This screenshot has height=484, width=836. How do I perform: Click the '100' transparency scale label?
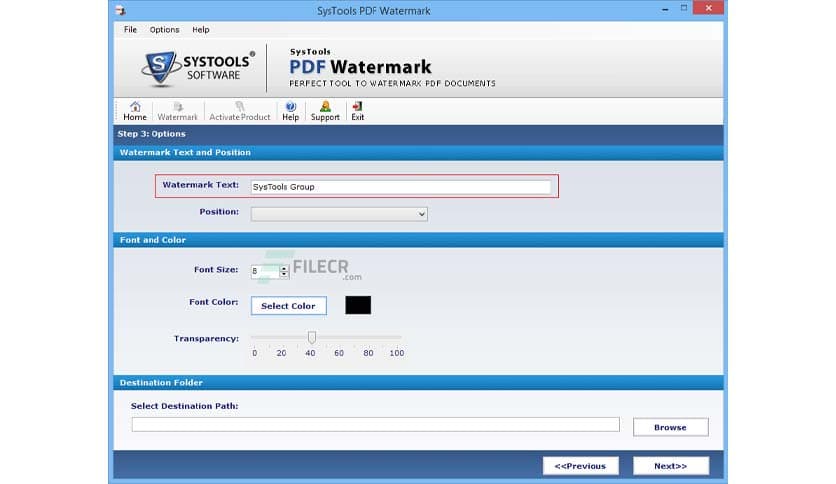click(397, 353)
